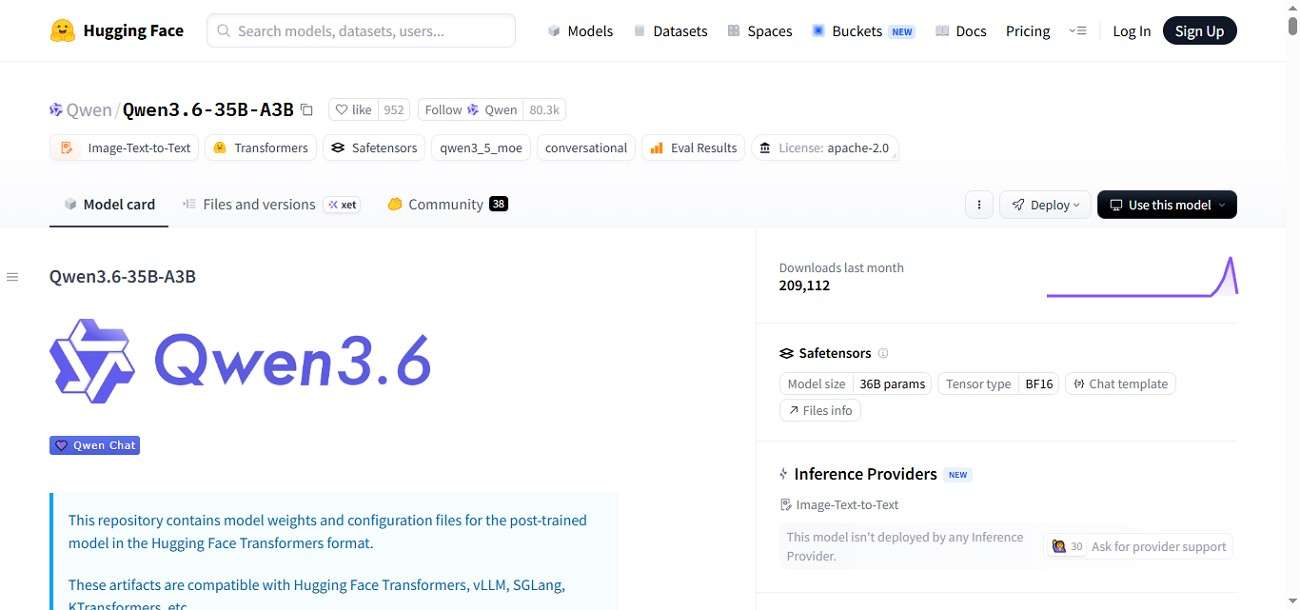The height and width of the screenshot is (610, 1300).
Task: Open the Spaces navigation link
Action: [759, 31]
